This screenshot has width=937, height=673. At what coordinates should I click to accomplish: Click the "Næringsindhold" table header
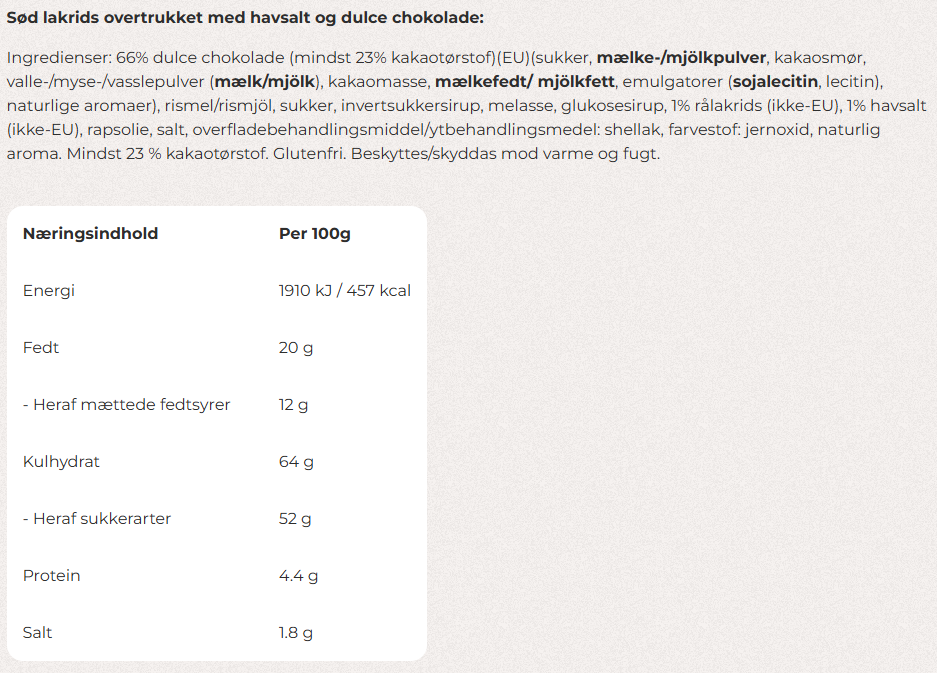click(x=90, y=234)
